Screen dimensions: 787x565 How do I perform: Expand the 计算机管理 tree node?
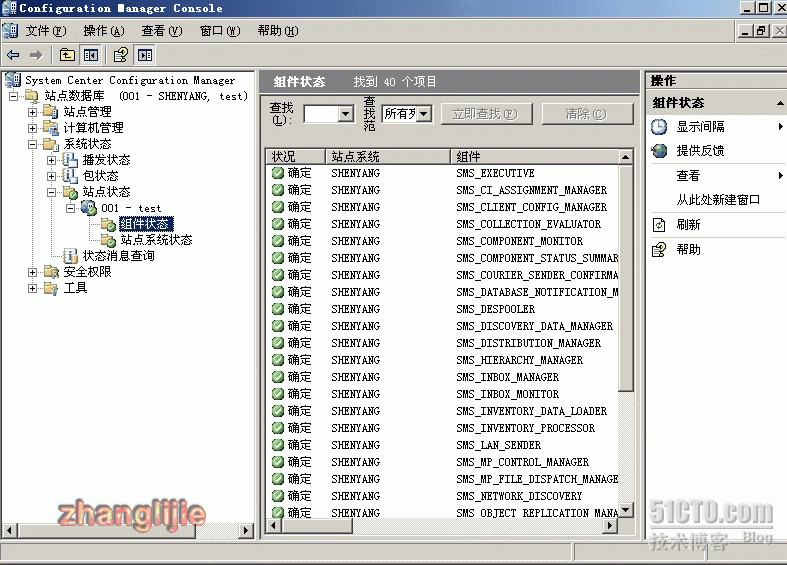[33, 128]
